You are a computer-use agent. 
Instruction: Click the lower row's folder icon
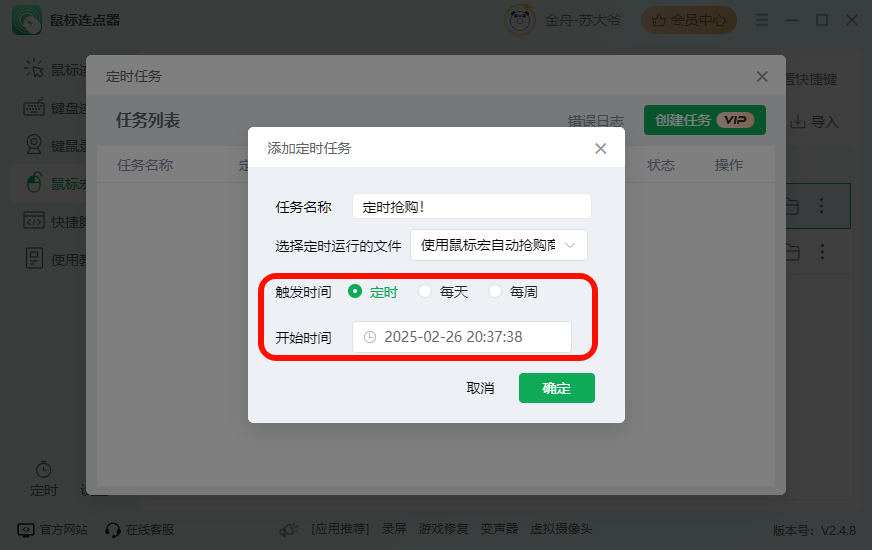[x=792, y=252]
